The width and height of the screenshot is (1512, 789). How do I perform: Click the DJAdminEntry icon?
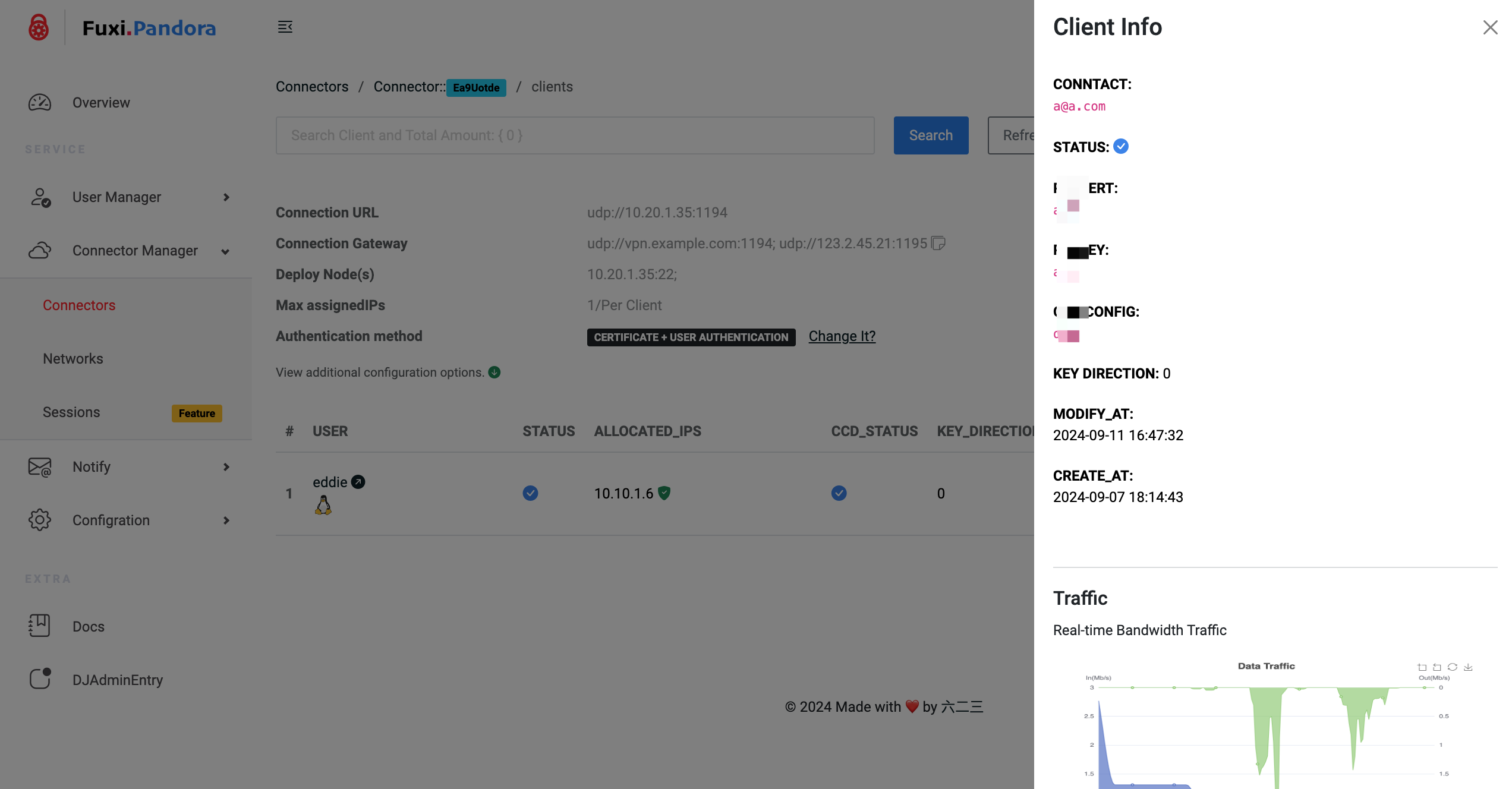[40, 678]
